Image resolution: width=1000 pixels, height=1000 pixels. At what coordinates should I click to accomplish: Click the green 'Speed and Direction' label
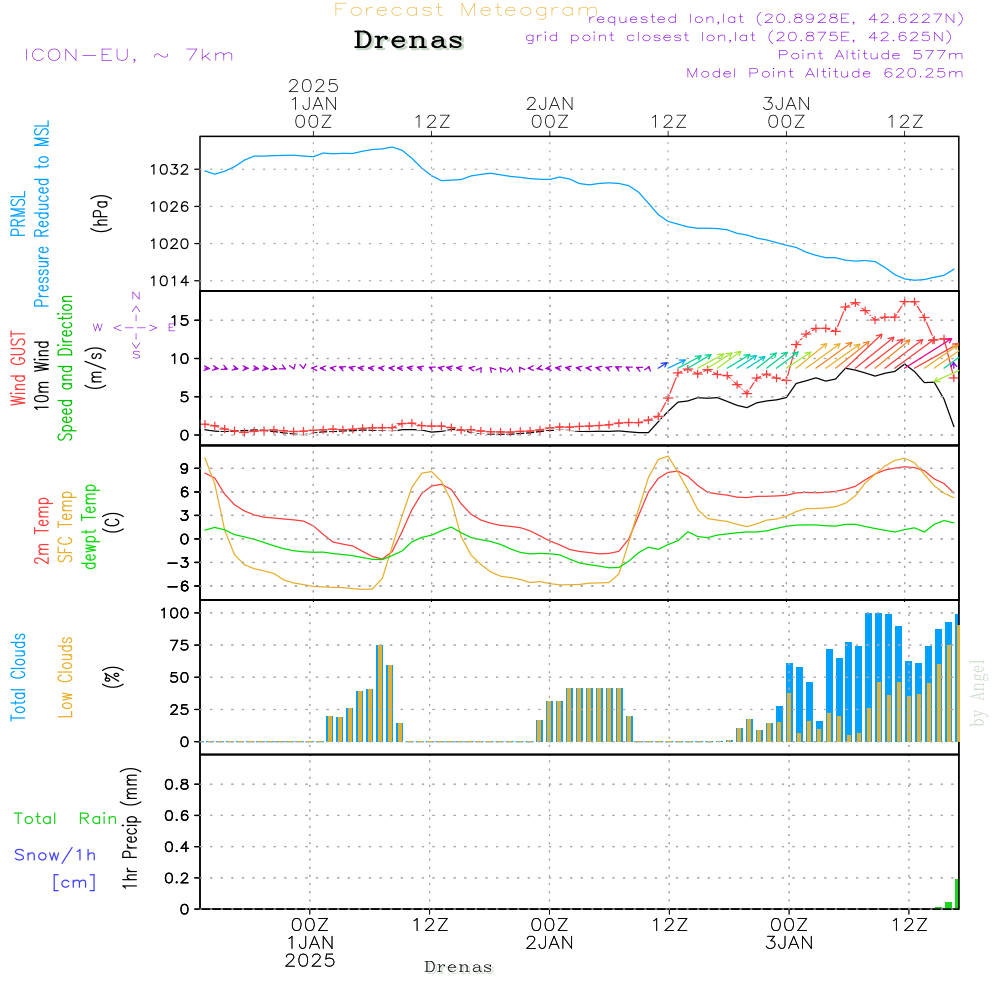coord(65,368)
